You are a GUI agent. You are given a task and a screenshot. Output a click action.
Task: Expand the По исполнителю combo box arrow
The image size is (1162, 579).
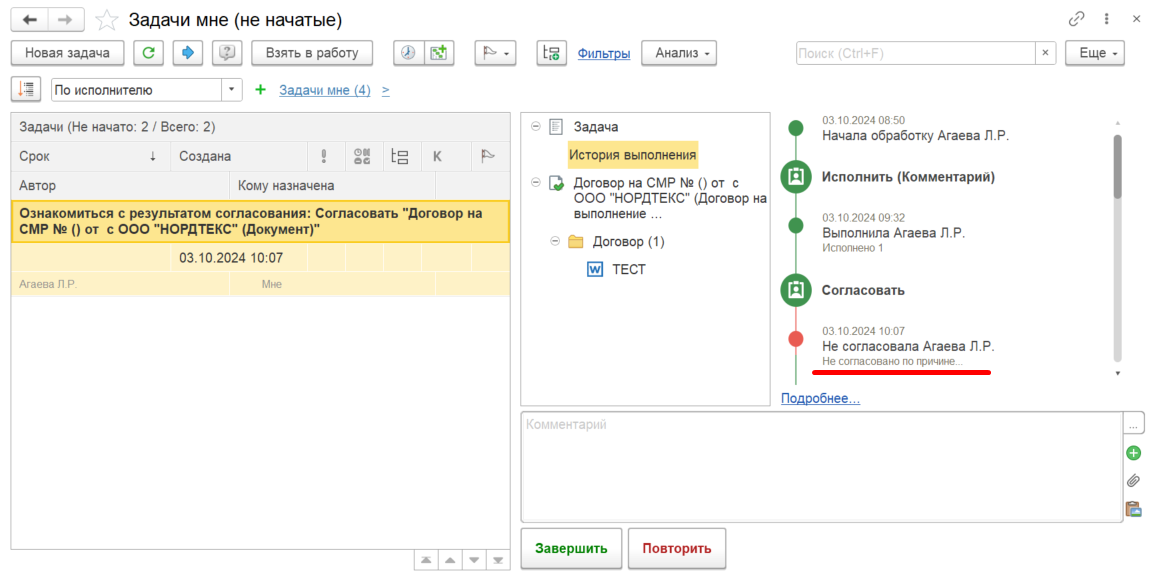pyautogui.click(x=232, y=90)
